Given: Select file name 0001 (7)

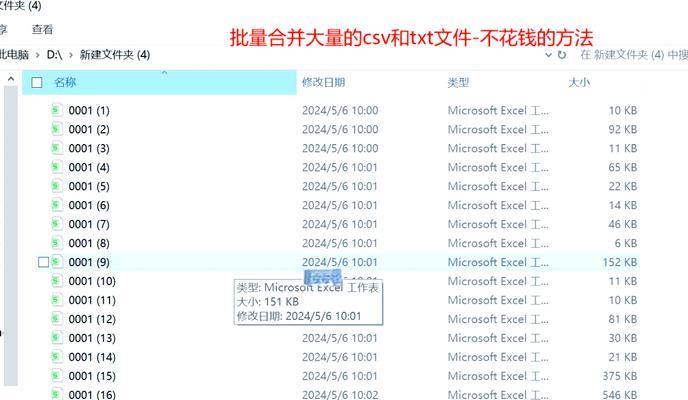Looking at the screenshot, I should (x=89, y=224).
